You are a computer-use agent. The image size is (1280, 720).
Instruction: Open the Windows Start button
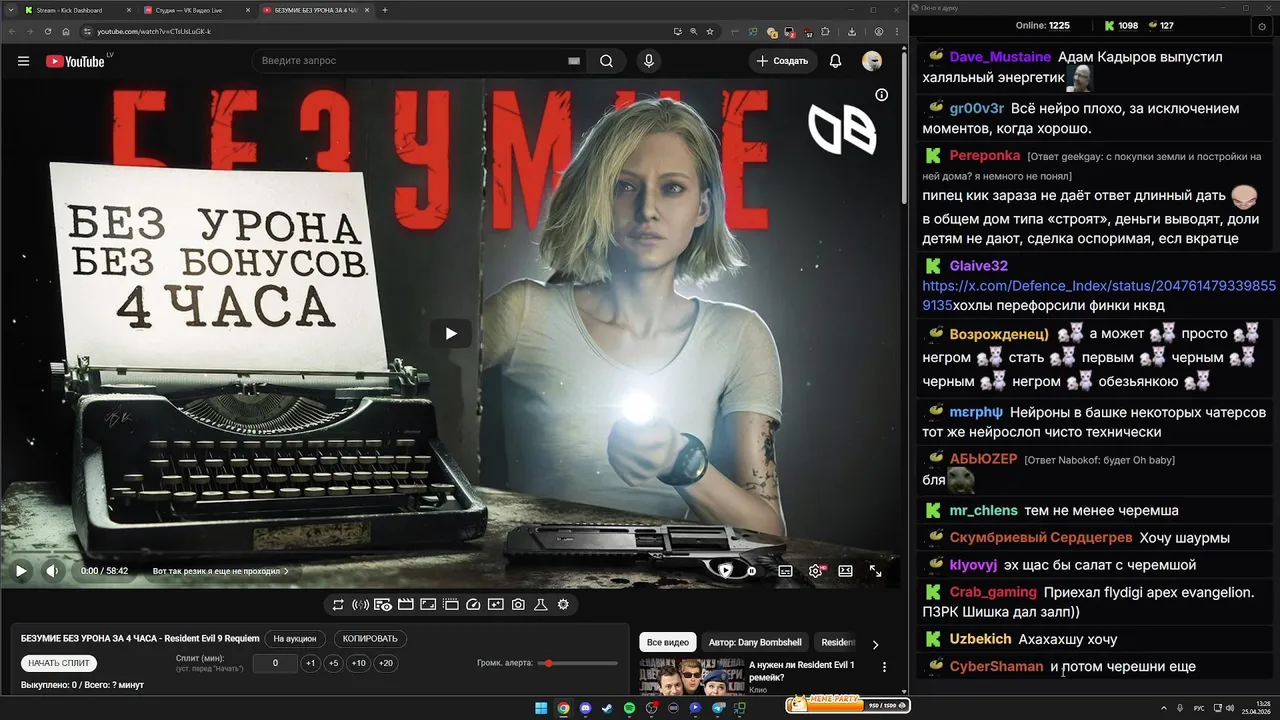pos(541,708)
